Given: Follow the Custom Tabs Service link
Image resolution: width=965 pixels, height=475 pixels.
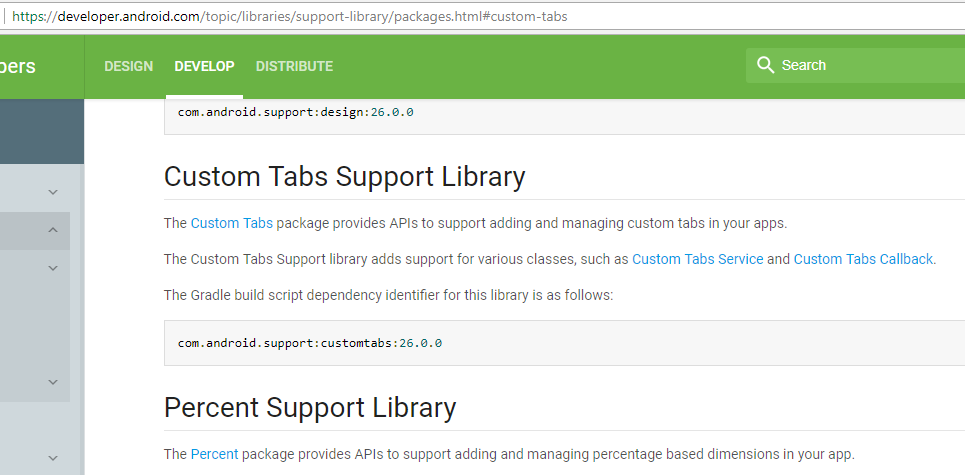Looking at the screenshot, I should pyautogui.click(x=697, y=259).
